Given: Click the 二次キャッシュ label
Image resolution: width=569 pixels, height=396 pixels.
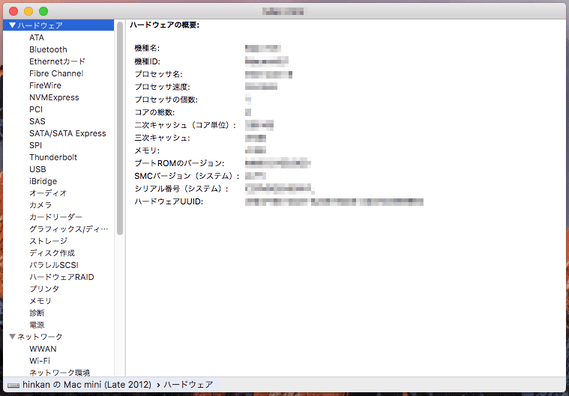Looking at the screenshot, I should click(185, 125).
